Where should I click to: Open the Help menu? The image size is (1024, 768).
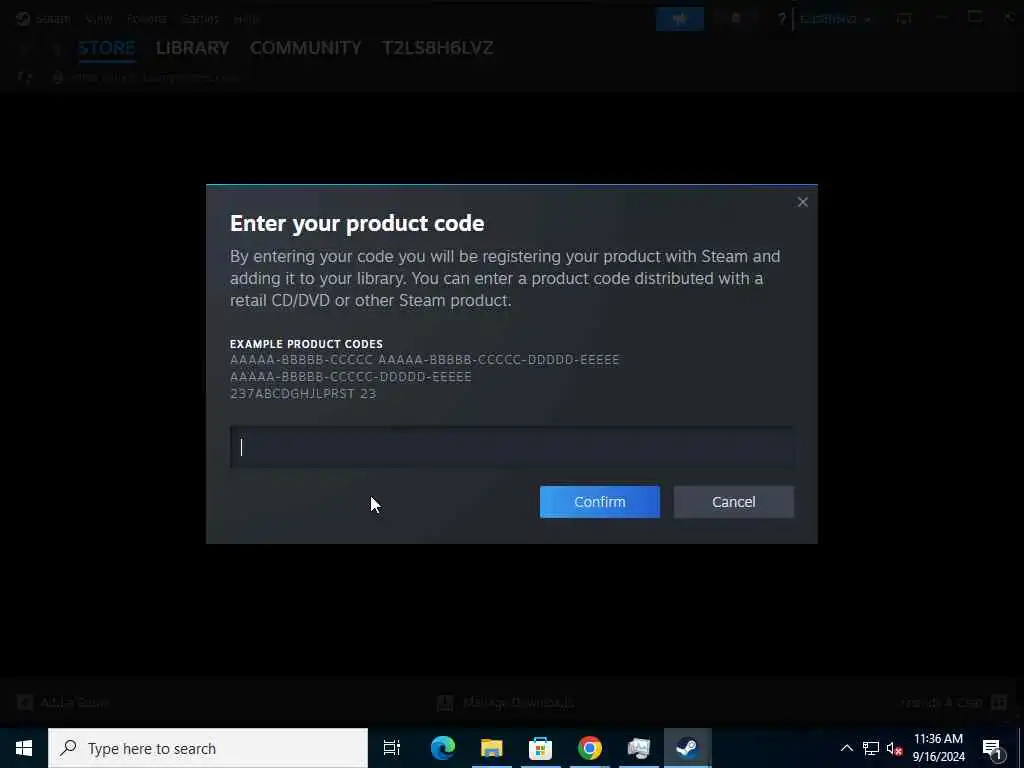[247, 19]
